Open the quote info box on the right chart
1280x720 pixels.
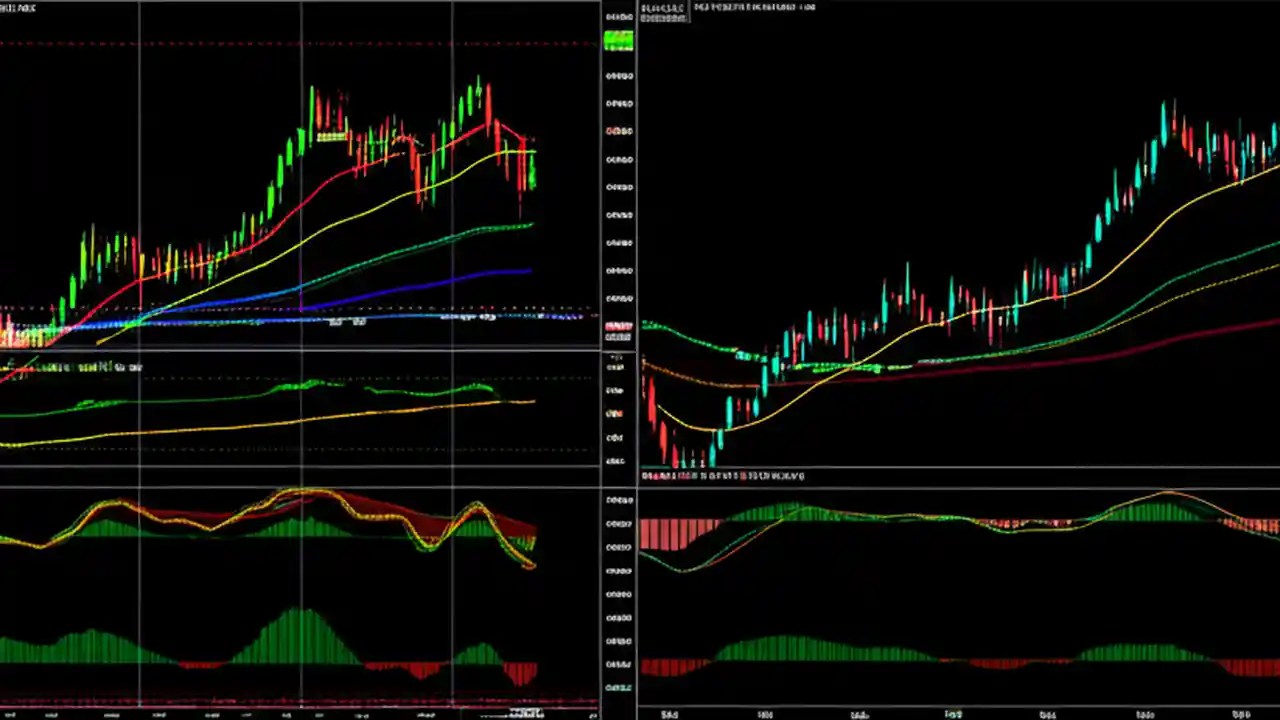663,13
